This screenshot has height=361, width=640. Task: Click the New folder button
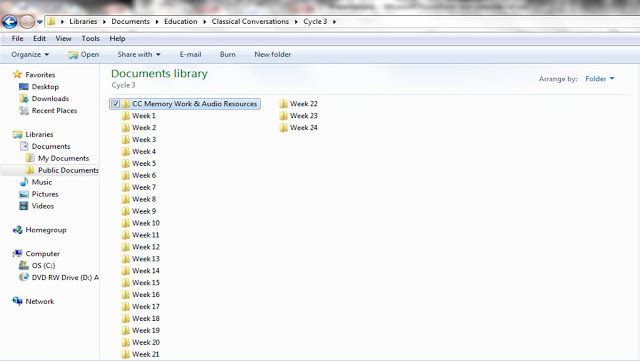[x=273, y=54]
